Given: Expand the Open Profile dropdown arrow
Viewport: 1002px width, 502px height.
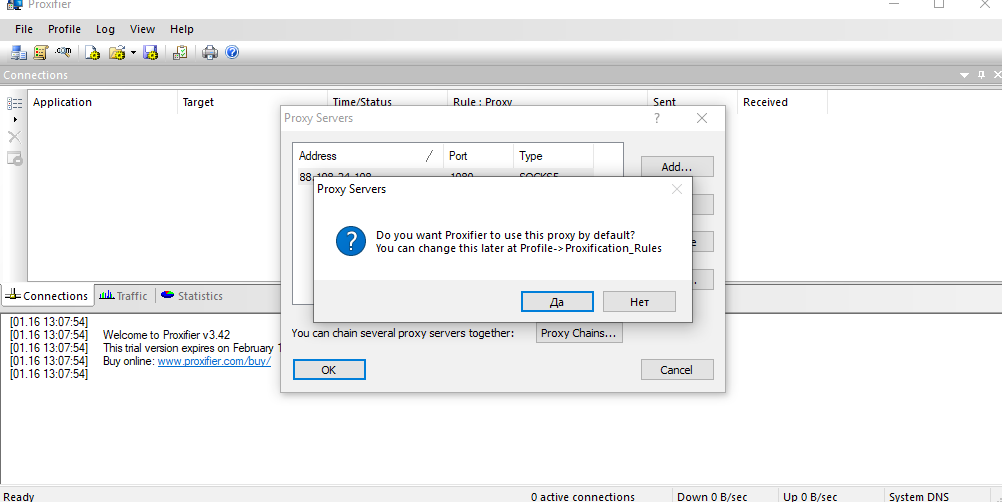Looking at the screenshot, I should point(133,52).
